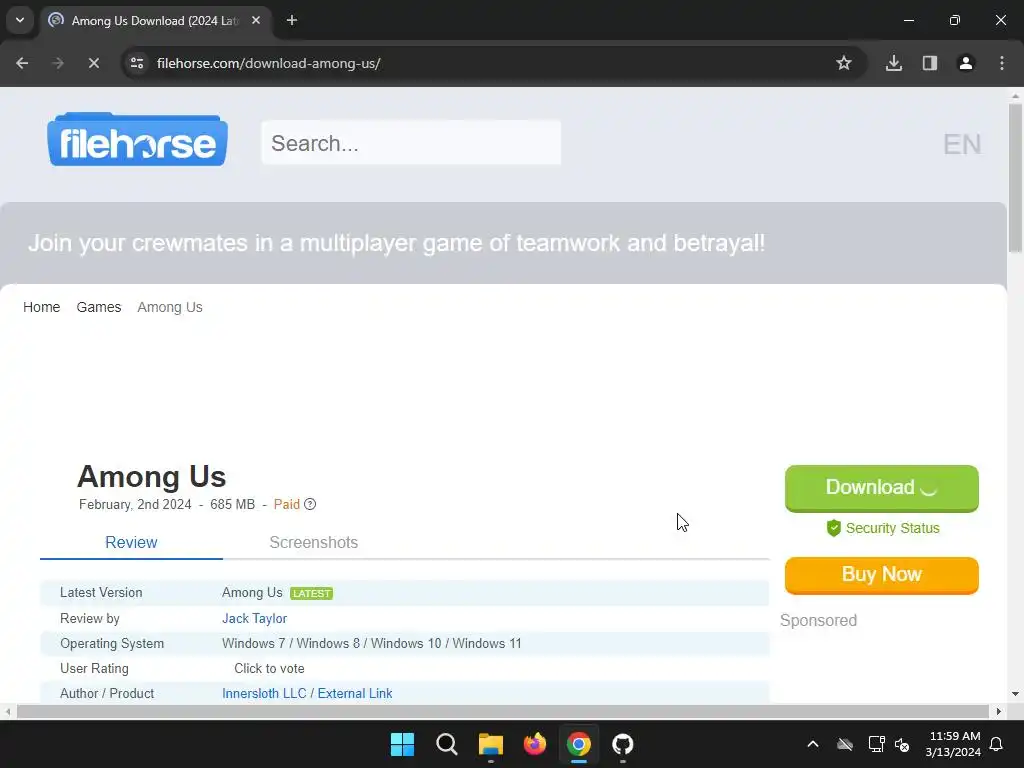
Task: Toggle the Chrome side panel
Action: [x=930, y=63]
